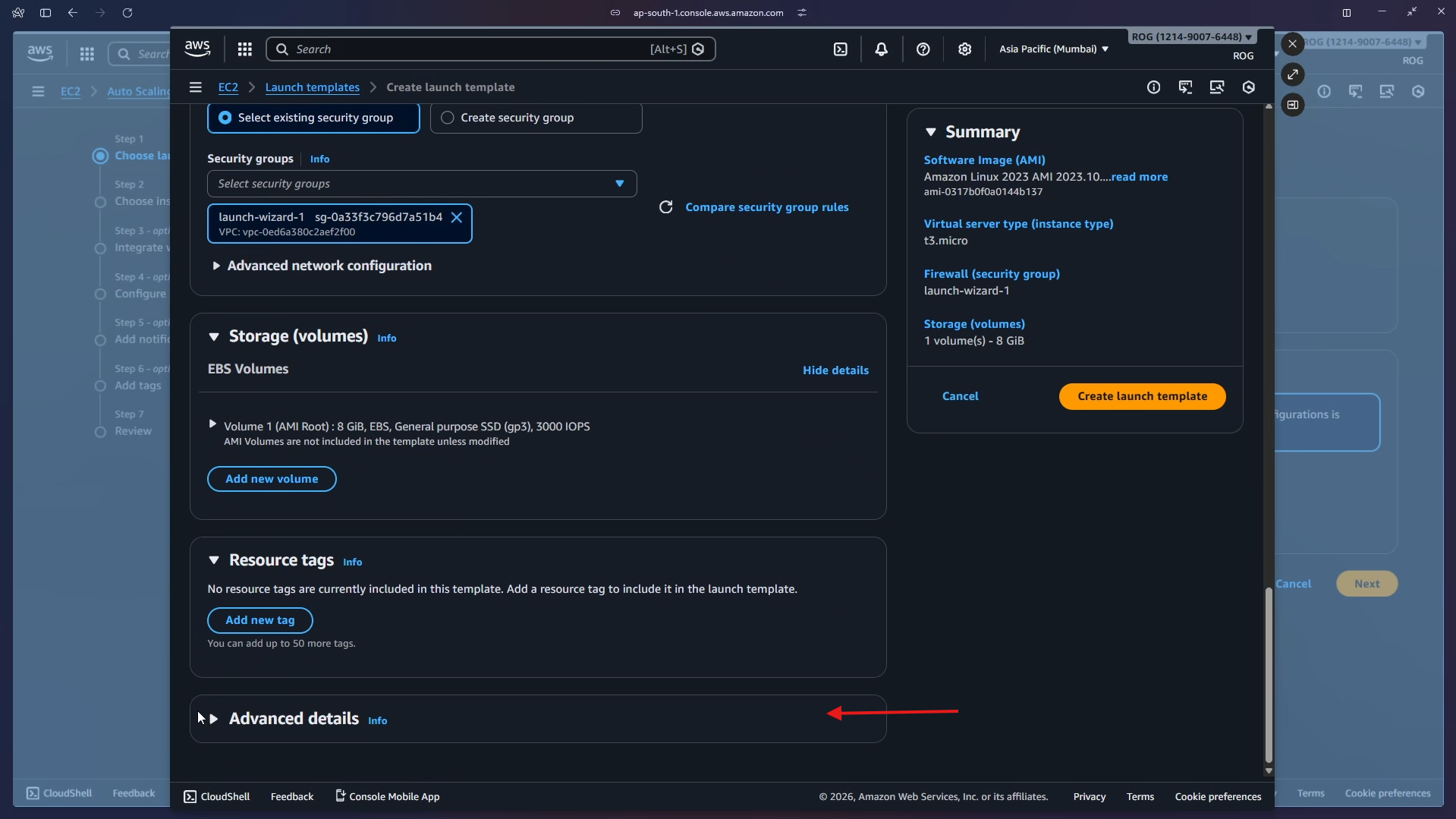Click the Create launch template button
The height and width of the screenshot is (819, 1456).
1141,396
